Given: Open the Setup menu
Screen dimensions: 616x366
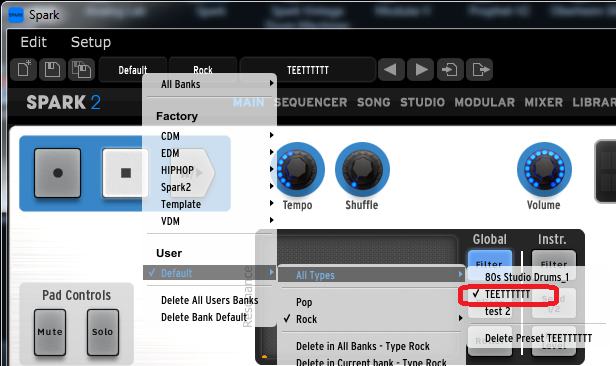Looking at the screenshot, I should (x=91, y=42).
